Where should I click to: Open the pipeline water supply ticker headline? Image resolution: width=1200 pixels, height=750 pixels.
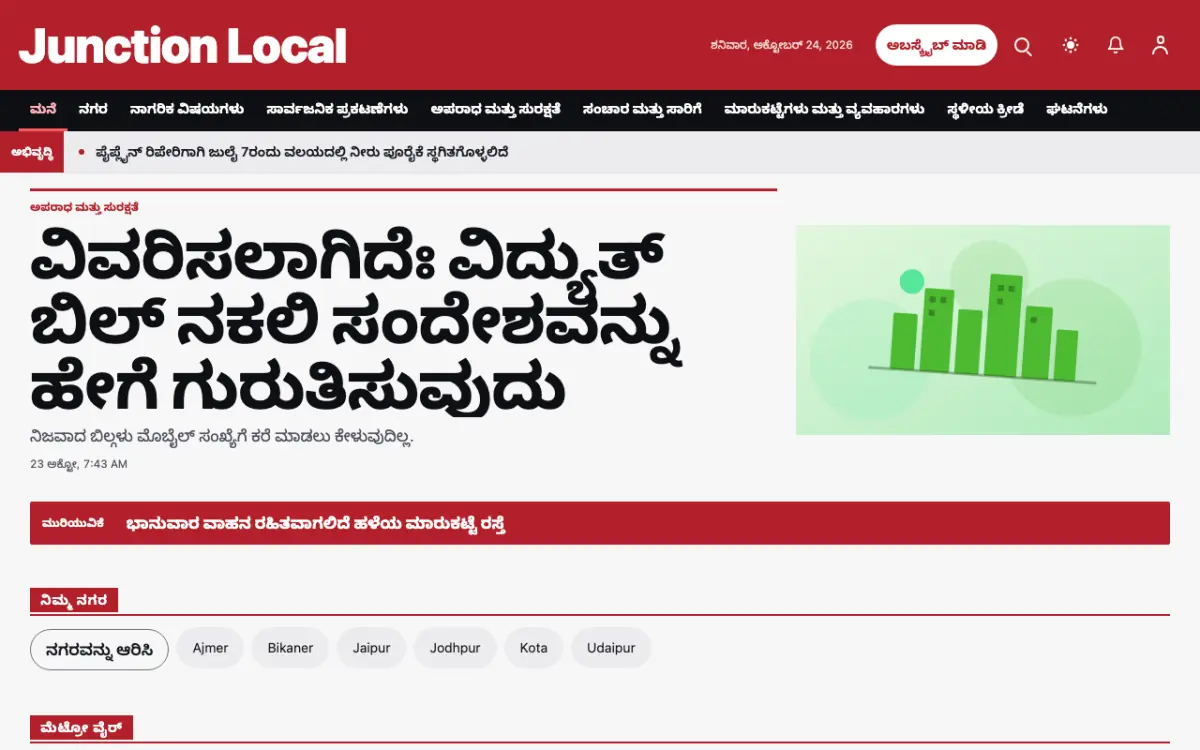coord(302,152)
